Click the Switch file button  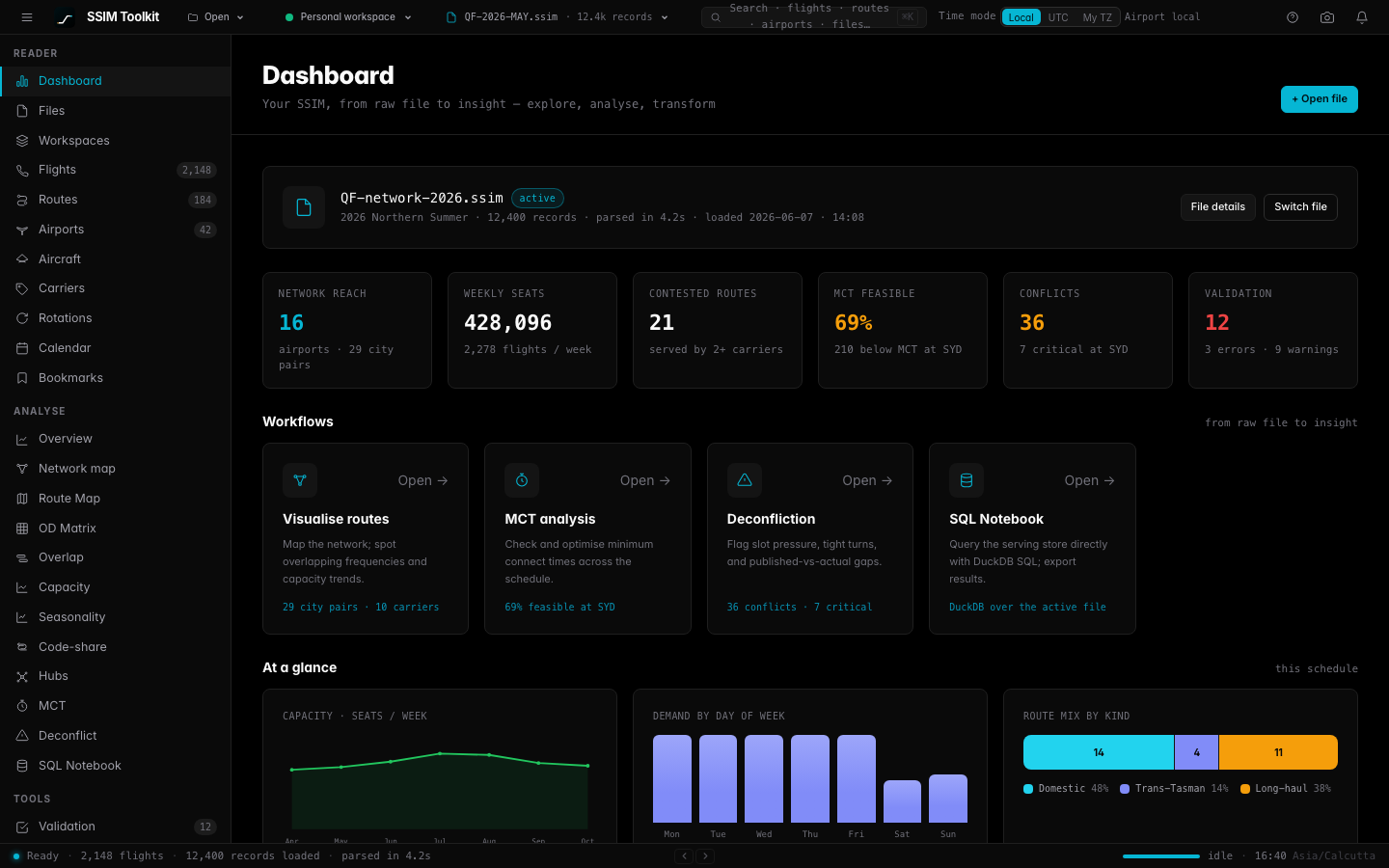(1300, 207)
